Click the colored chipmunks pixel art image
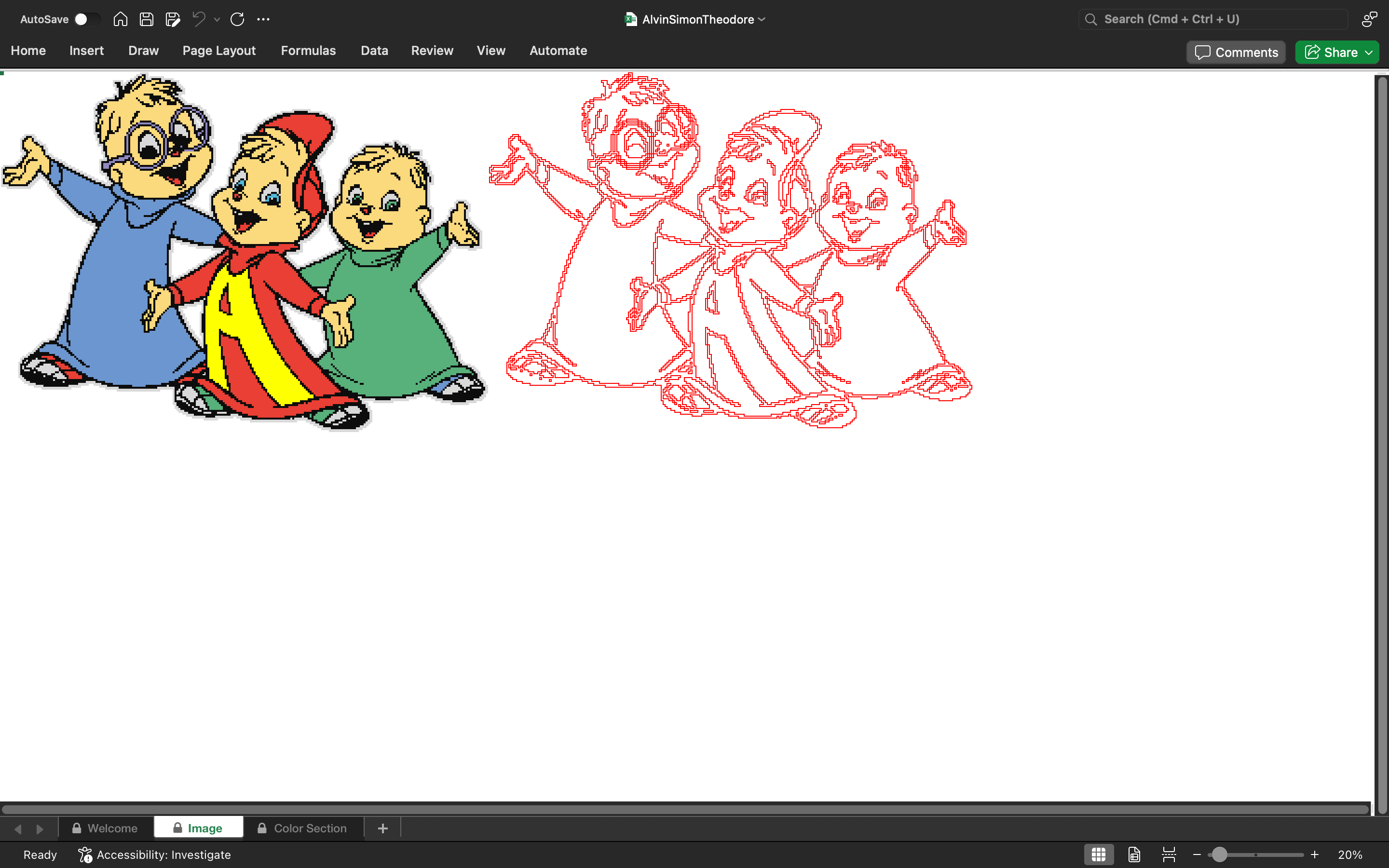 (x=244, y=251)
